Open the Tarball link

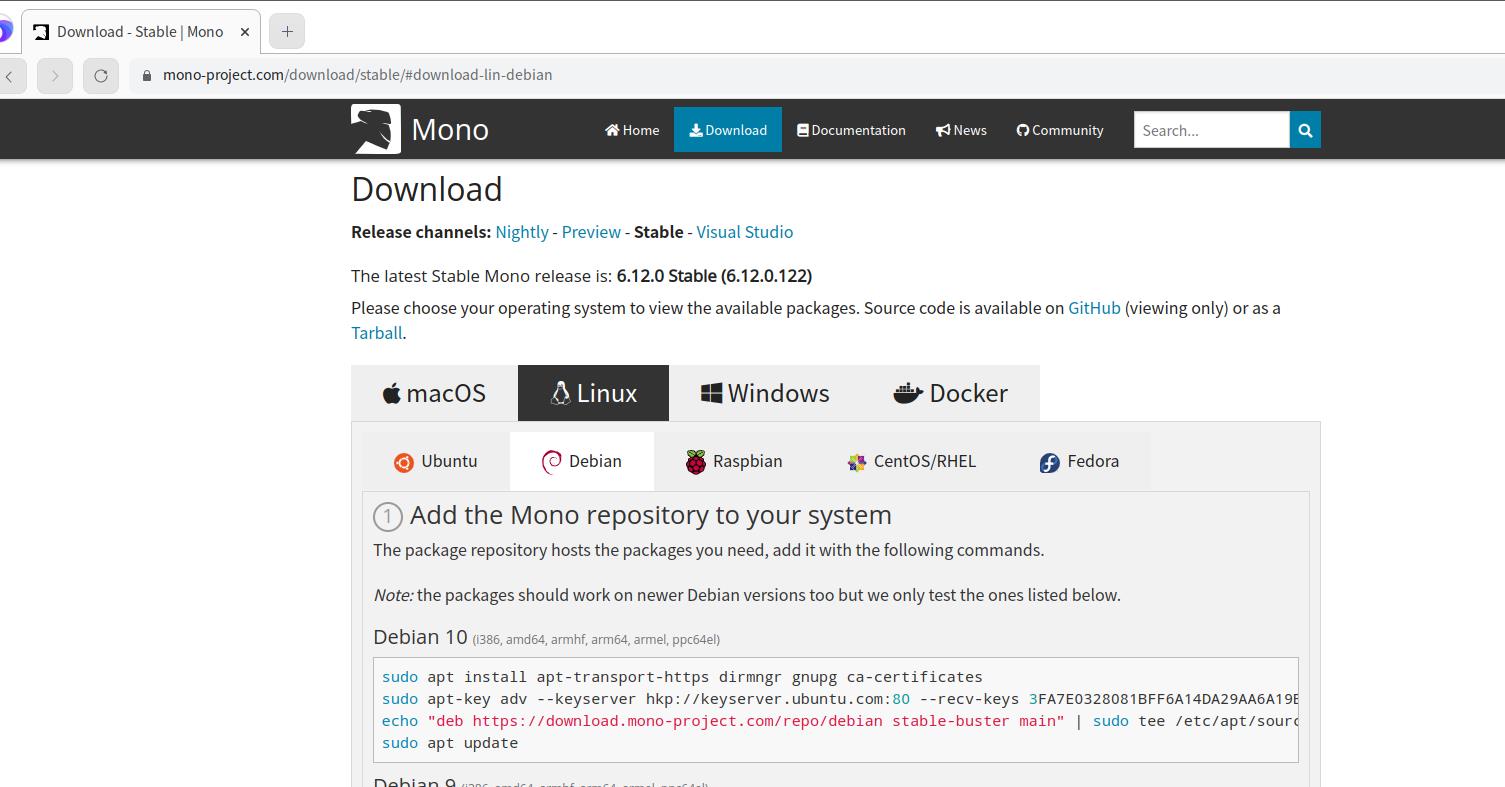[377, 333]
